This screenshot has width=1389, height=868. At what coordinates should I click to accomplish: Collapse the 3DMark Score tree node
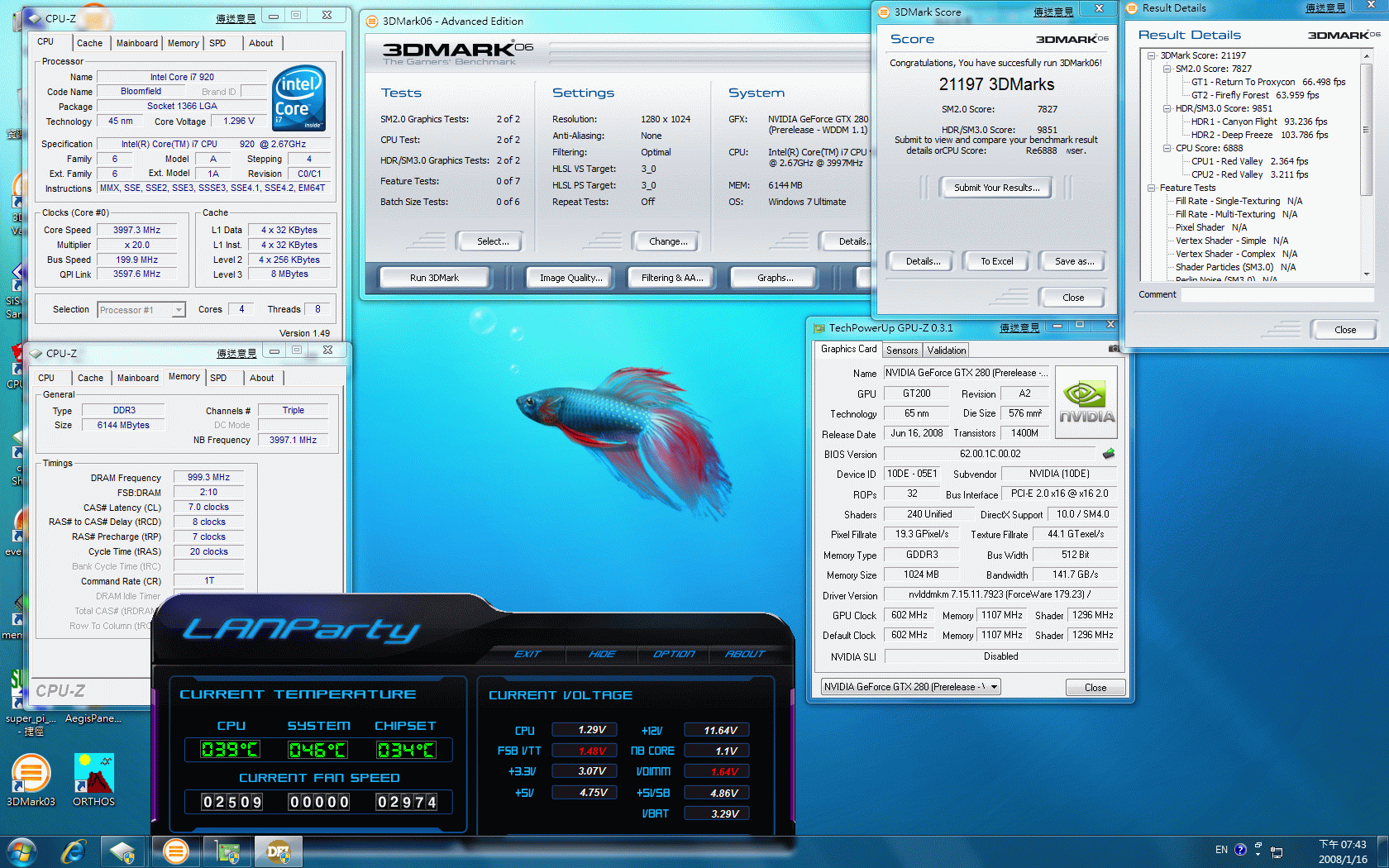[1152, 55]
